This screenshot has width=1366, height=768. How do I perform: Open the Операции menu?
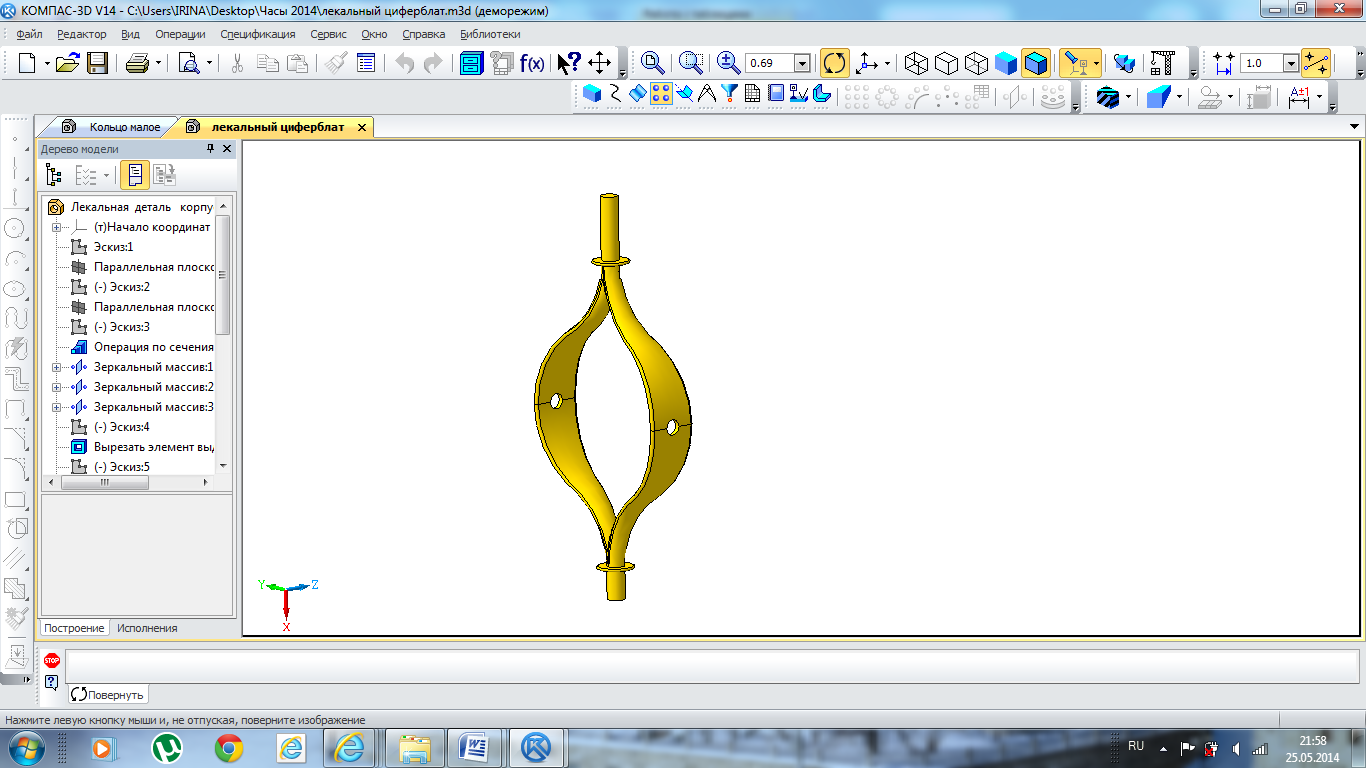click(180, 34)
